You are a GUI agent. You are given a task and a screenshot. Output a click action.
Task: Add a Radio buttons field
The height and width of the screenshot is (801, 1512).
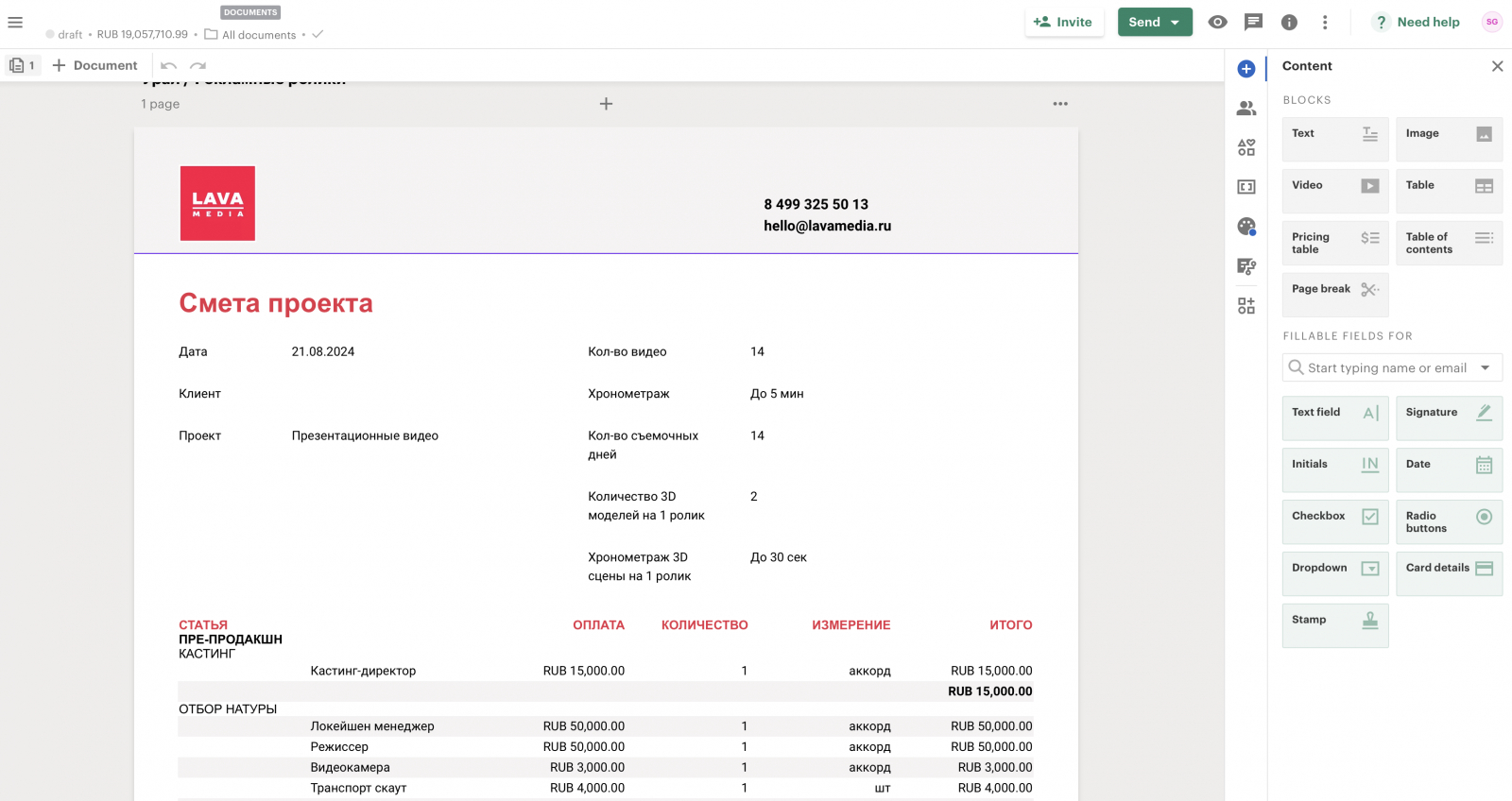pyautogui.click(x=1448, y=521)
